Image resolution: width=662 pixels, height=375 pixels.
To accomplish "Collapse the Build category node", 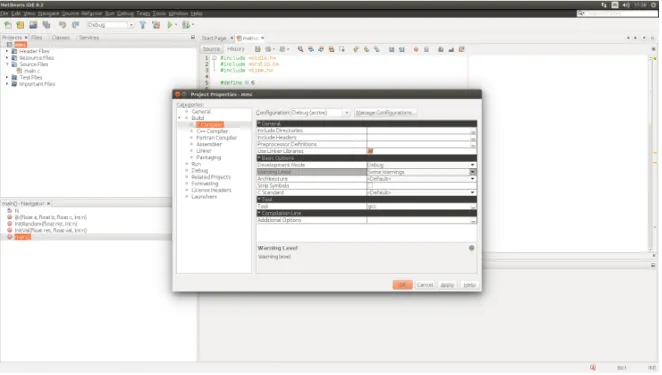I will coord(180,118).
